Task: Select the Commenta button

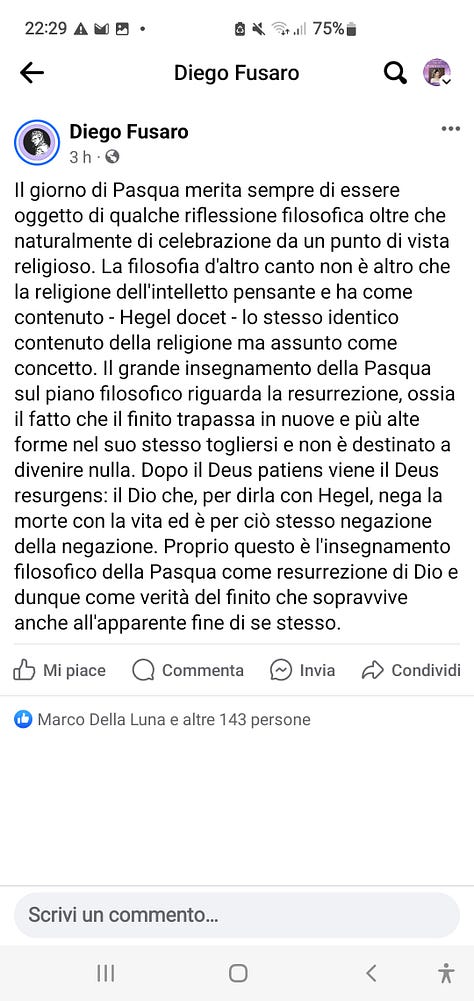Action: (188, 670)
